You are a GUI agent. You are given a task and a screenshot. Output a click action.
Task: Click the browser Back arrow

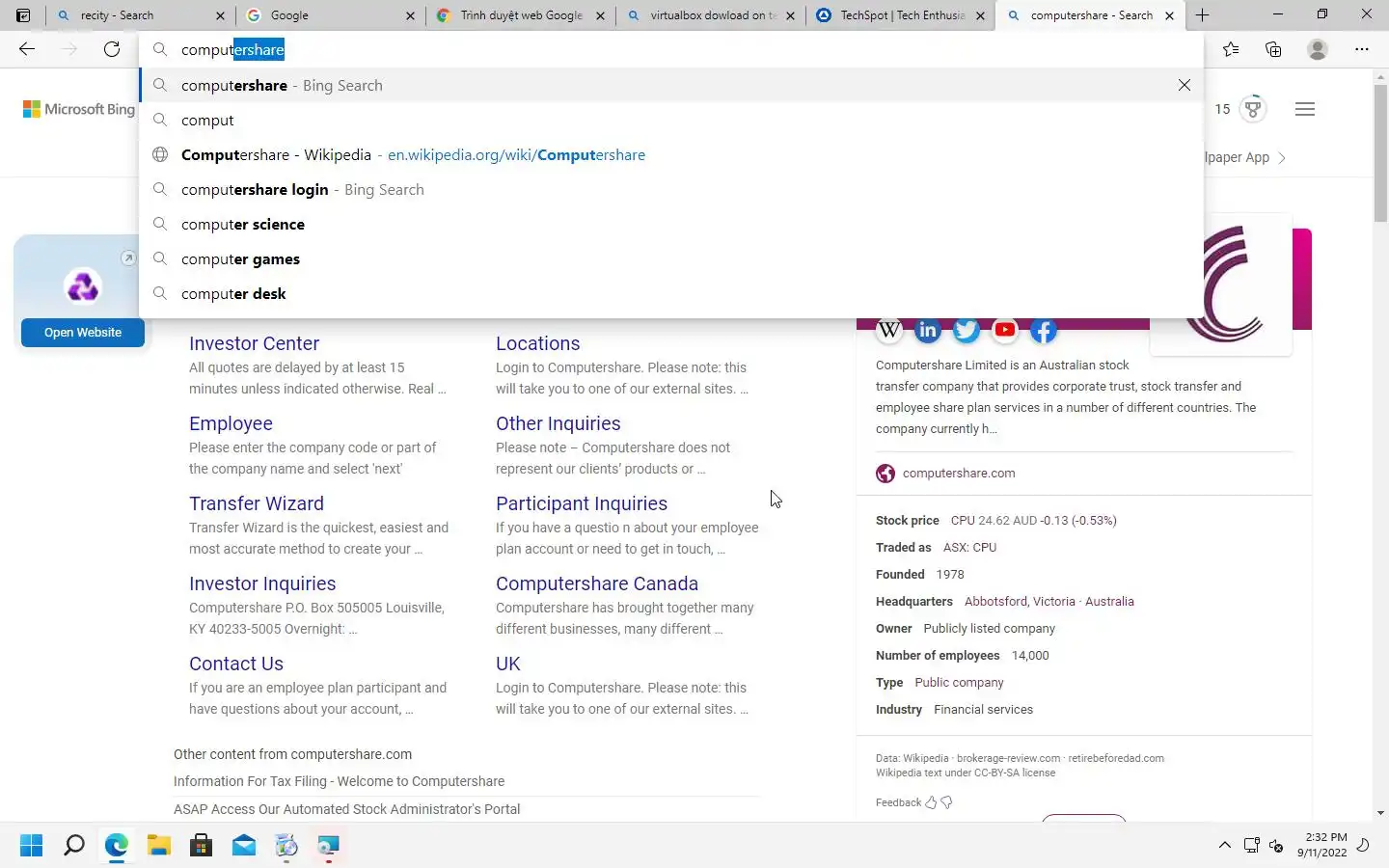27,49
